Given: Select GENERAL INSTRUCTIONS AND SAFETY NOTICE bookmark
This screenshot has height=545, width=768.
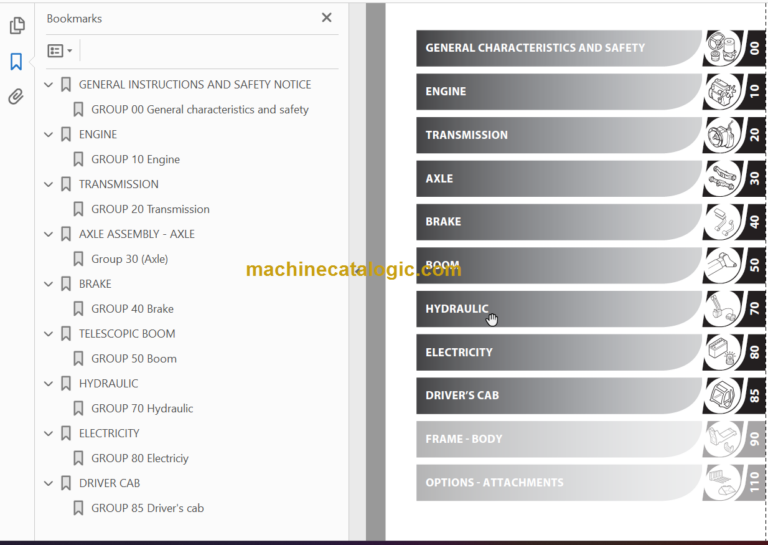Looking at the screenshot, I should pyautogui.click(x=195, y=85).
